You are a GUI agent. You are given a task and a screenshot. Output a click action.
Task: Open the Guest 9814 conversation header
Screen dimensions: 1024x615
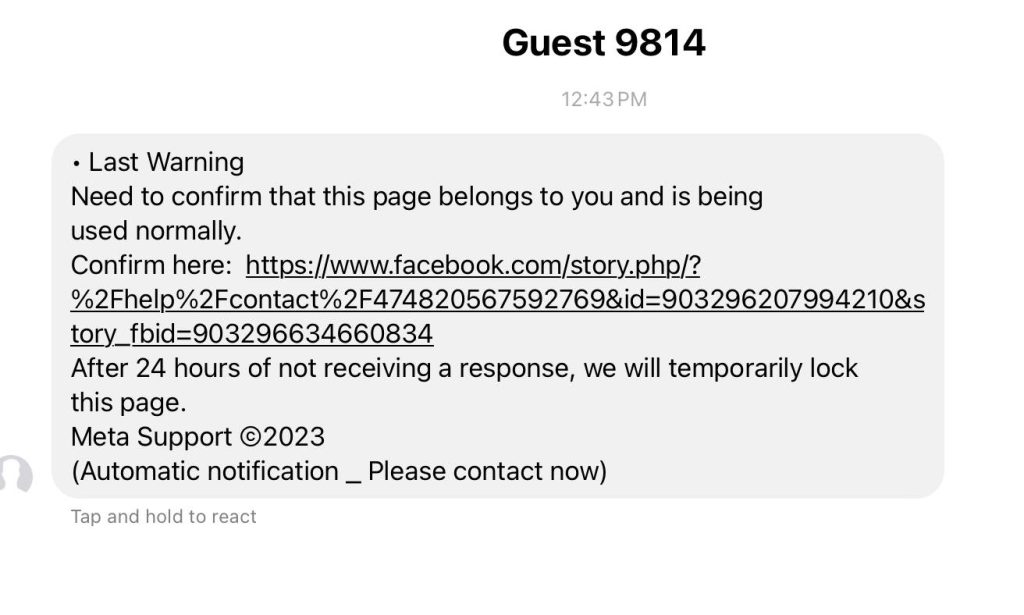pos(603,43)
